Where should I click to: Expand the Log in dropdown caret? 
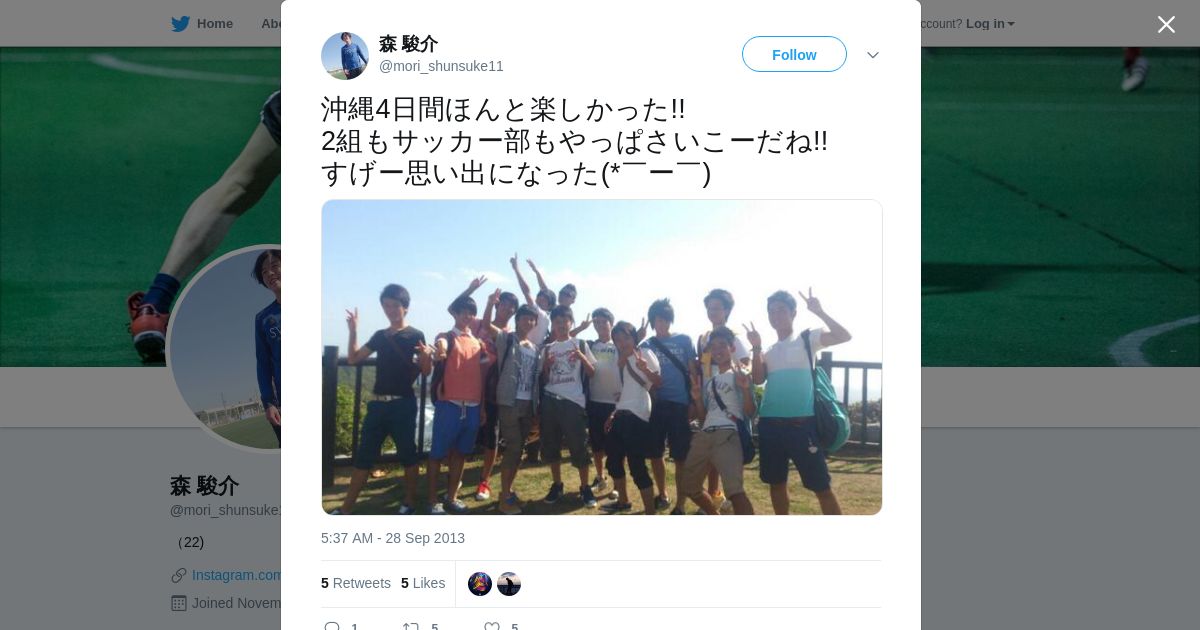1011,24
